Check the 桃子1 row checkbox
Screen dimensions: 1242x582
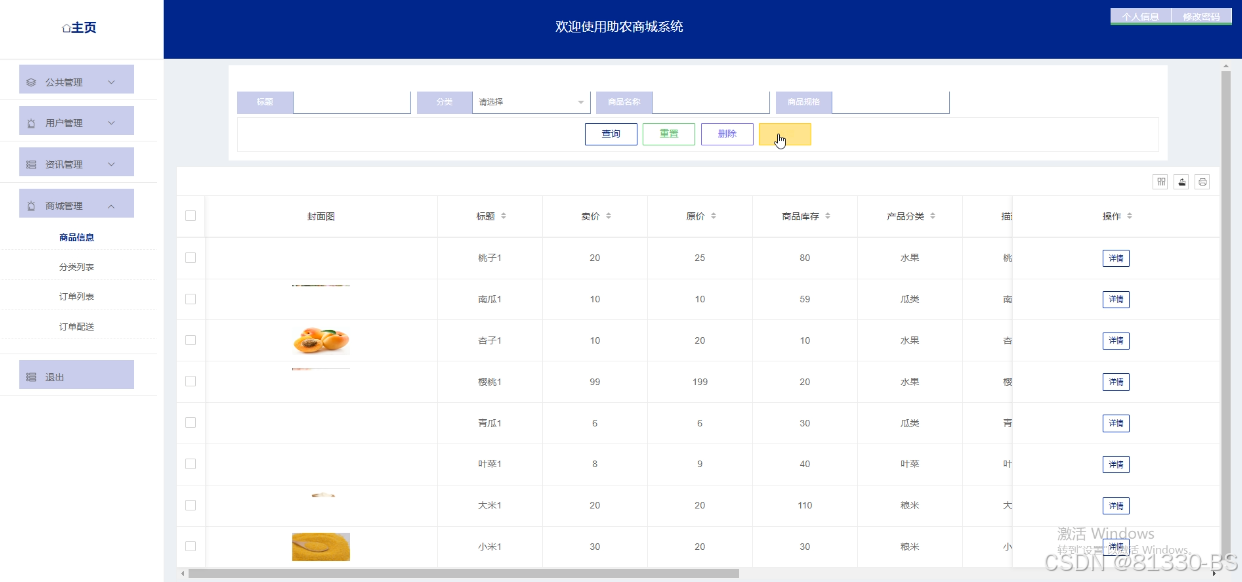[x=190, y=258]
